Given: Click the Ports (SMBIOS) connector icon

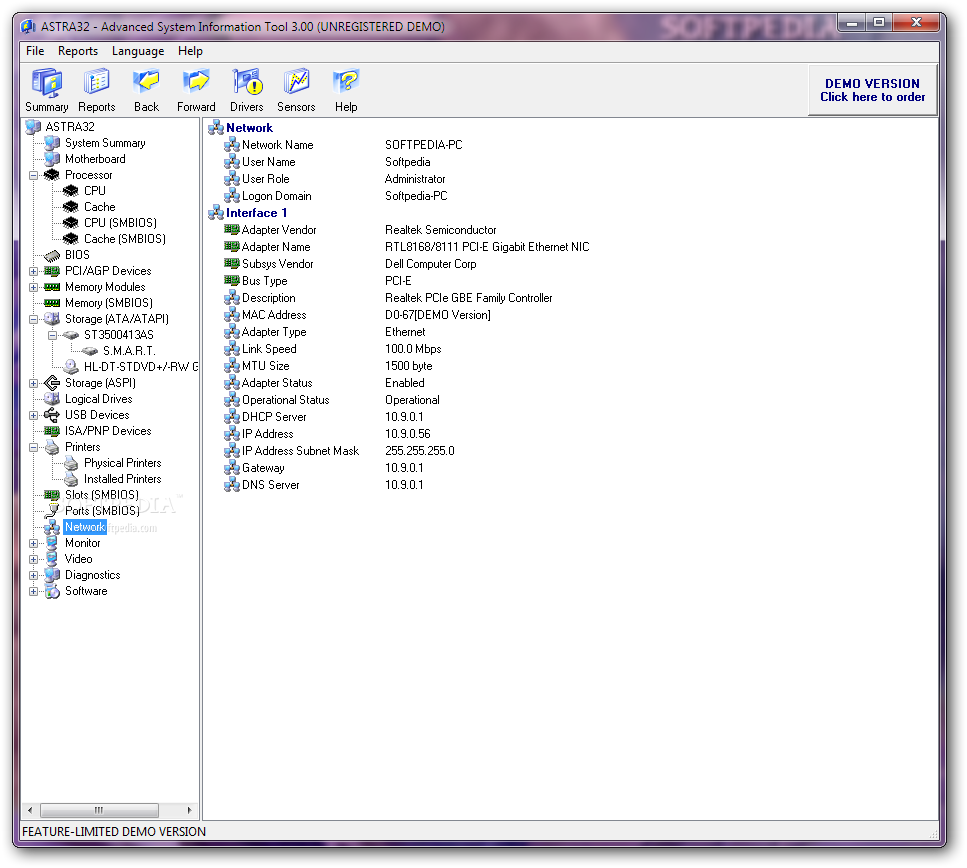Looking at the screenshot, I should point(52,511).
